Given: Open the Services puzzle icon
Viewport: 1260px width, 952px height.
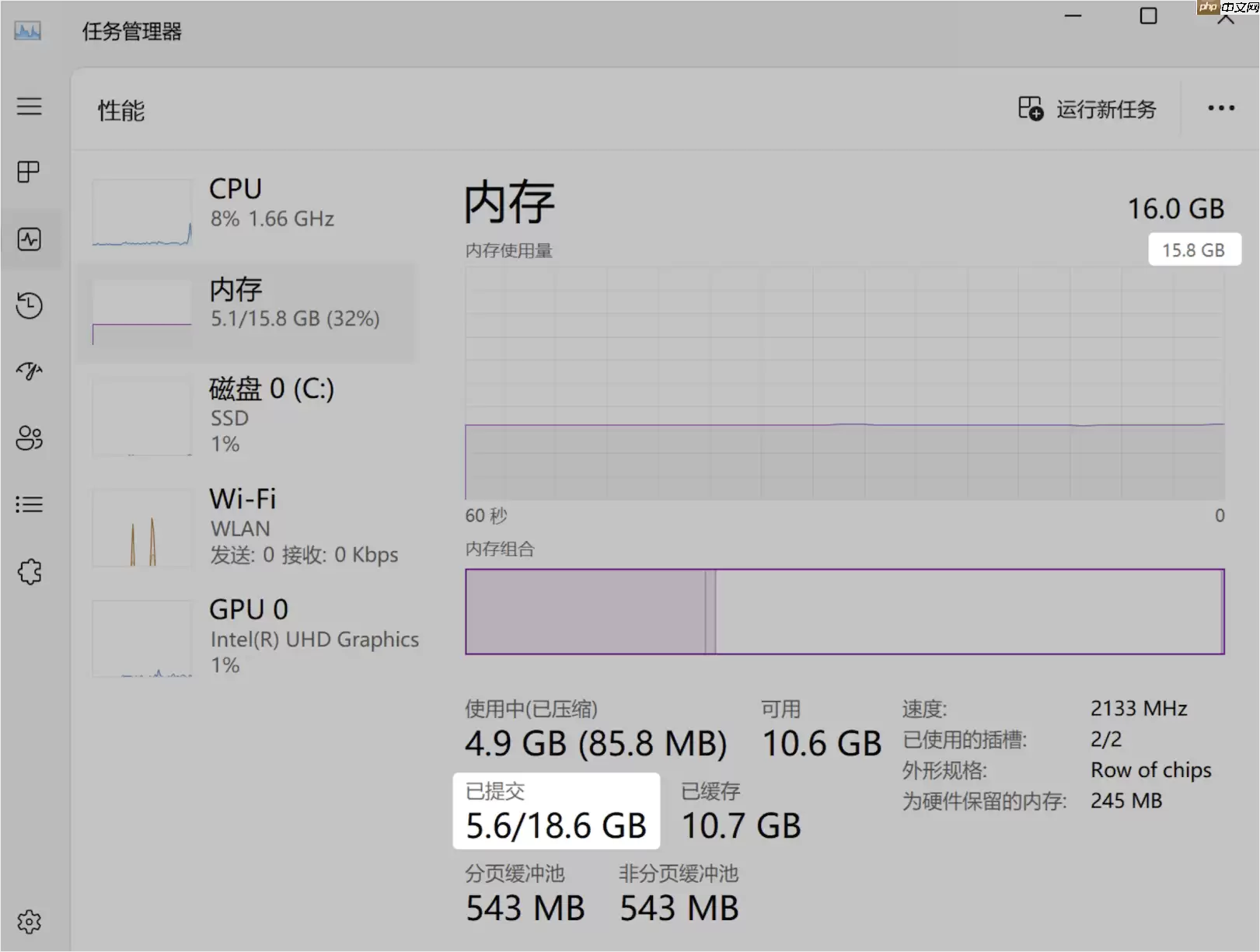Looking at the screenshot, I should (30, 572).
